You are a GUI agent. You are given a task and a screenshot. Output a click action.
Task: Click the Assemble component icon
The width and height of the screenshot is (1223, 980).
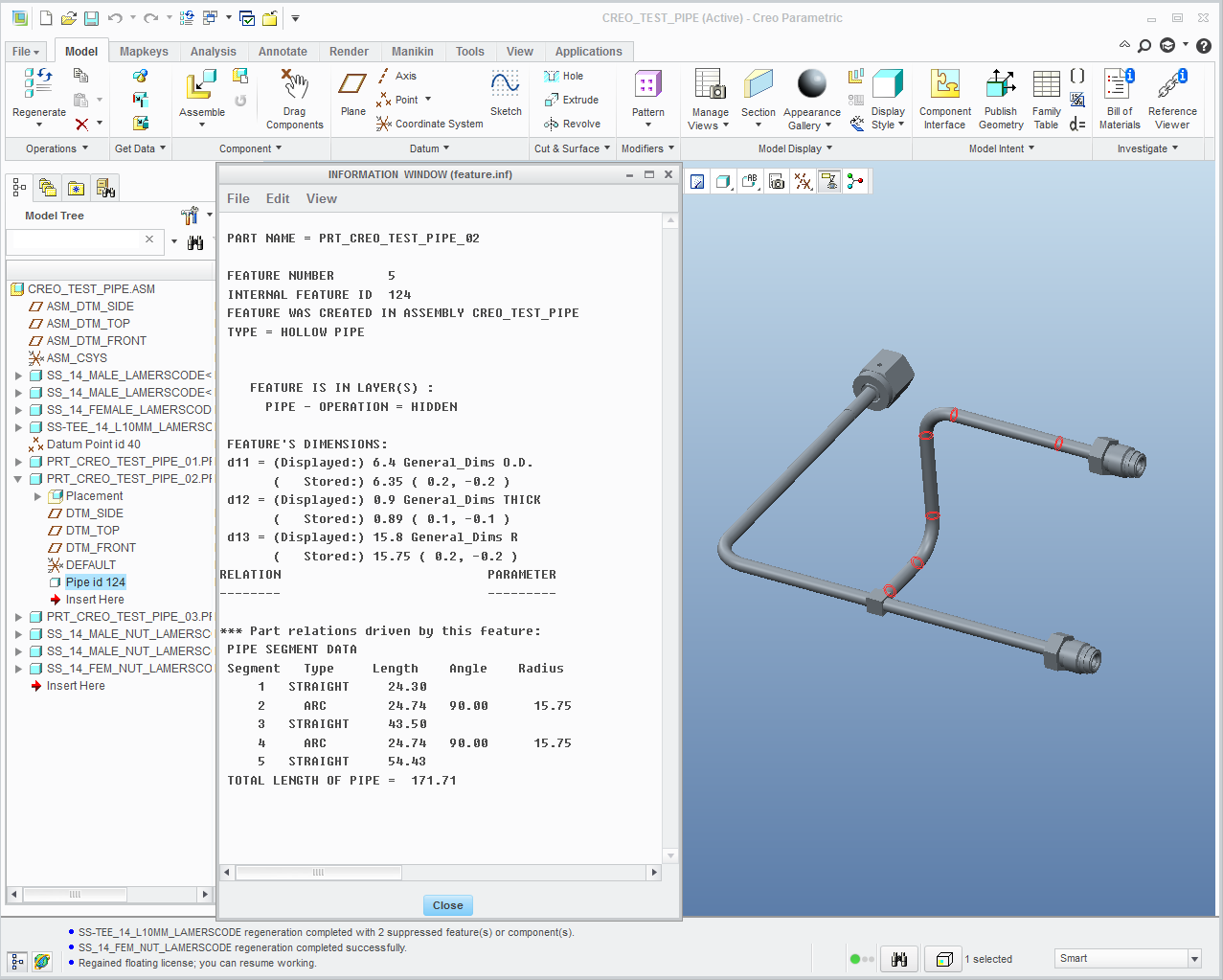[201, 84]
